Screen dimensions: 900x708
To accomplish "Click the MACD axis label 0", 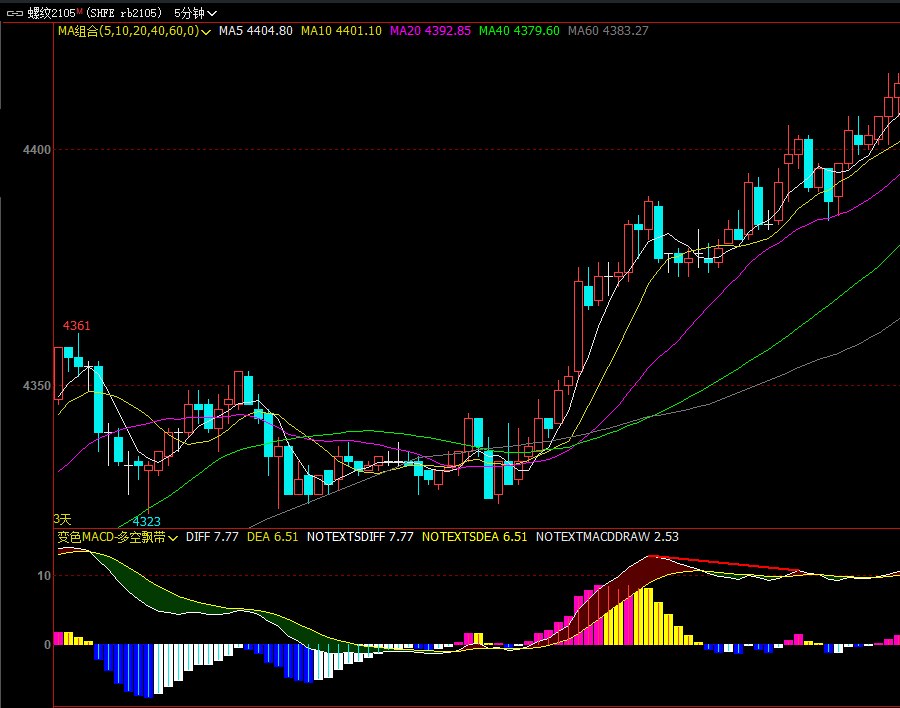I will click(x=48, y=645).
